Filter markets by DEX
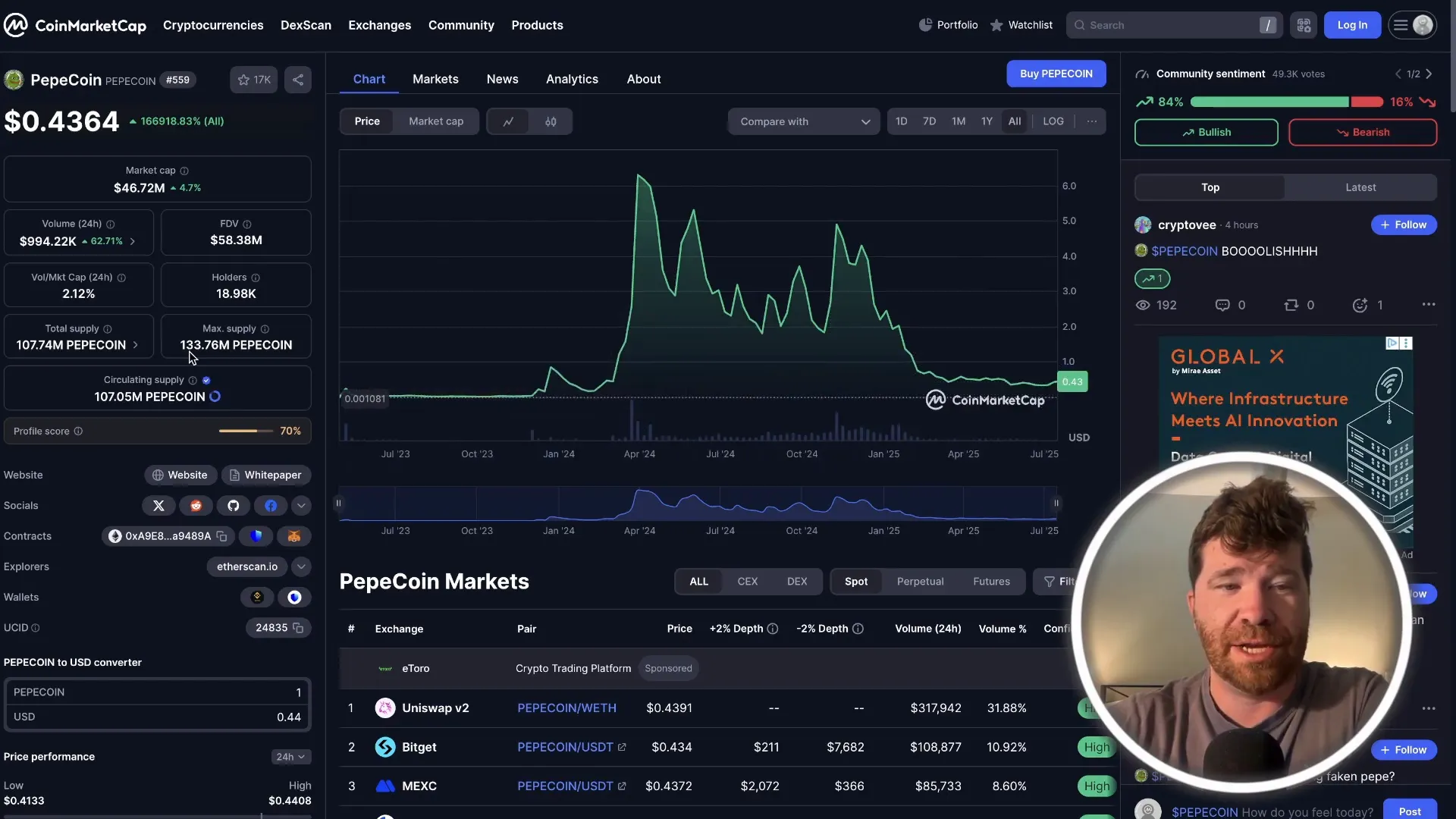Viewport: 1456px width, 819px height. click(797, 582)
